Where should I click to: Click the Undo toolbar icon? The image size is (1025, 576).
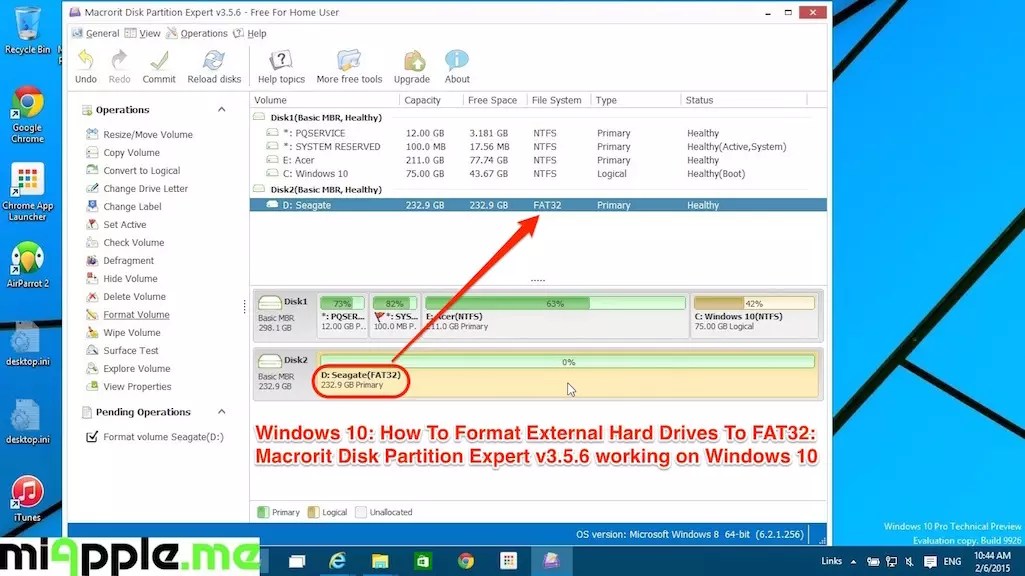85,65
